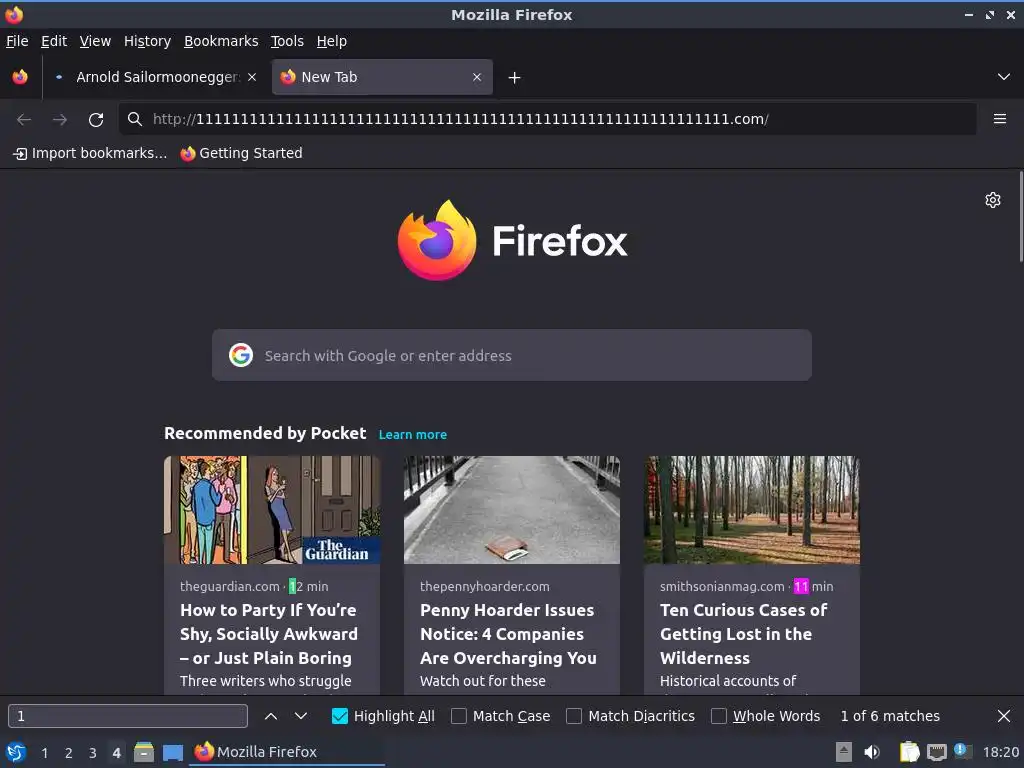The height and width of the screenshot is (768, 1024).
Task: Open file manager from taskbar
Action: click(x=144, y=752)
